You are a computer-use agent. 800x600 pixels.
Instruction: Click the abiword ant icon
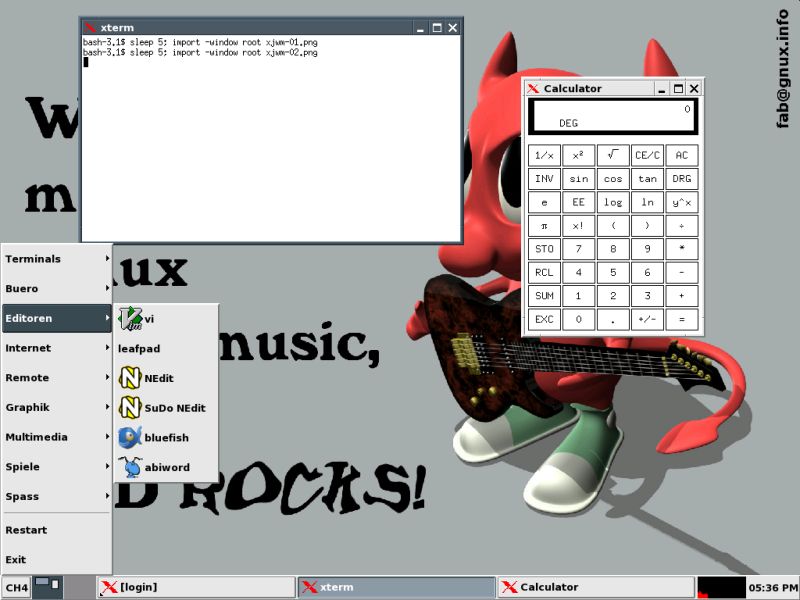130,467
